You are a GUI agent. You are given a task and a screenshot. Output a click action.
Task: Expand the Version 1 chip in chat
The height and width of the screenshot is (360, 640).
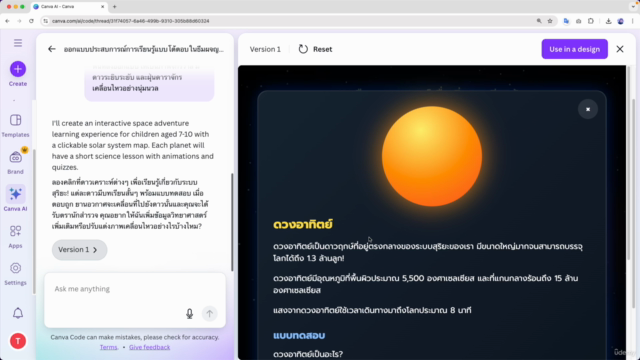tap(79, 249)
